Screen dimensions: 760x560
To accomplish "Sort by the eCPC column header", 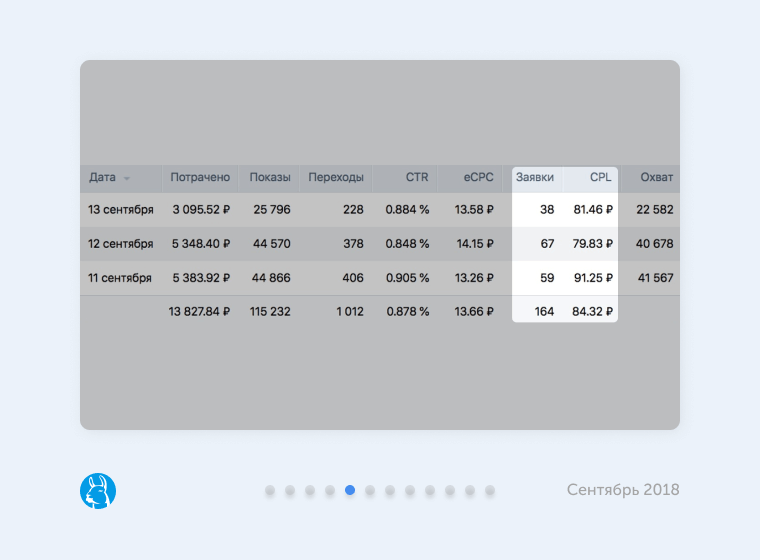I will tap(478, 178).
